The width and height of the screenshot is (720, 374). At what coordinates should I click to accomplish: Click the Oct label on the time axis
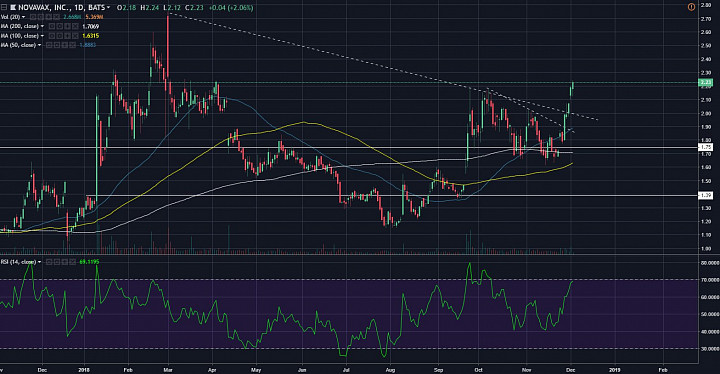479,369
